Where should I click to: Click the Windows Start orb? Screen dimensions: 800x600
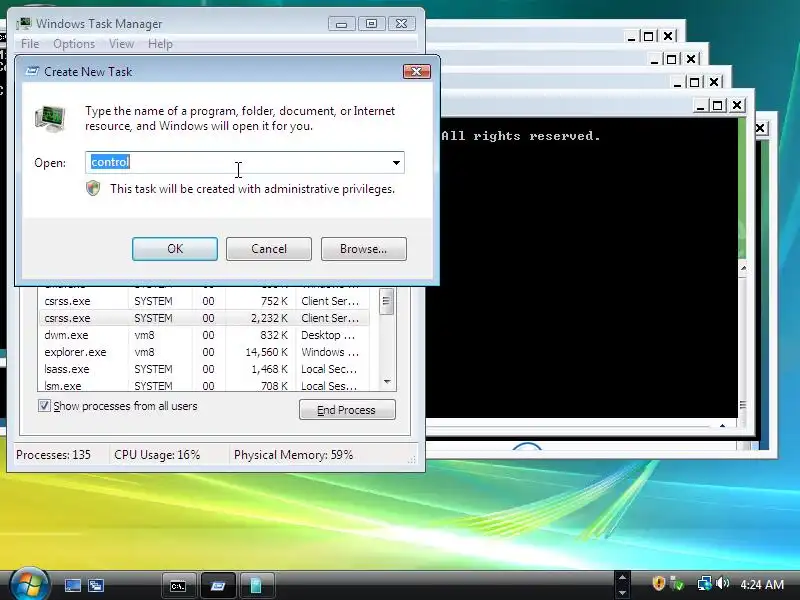(x=29, y=584)
